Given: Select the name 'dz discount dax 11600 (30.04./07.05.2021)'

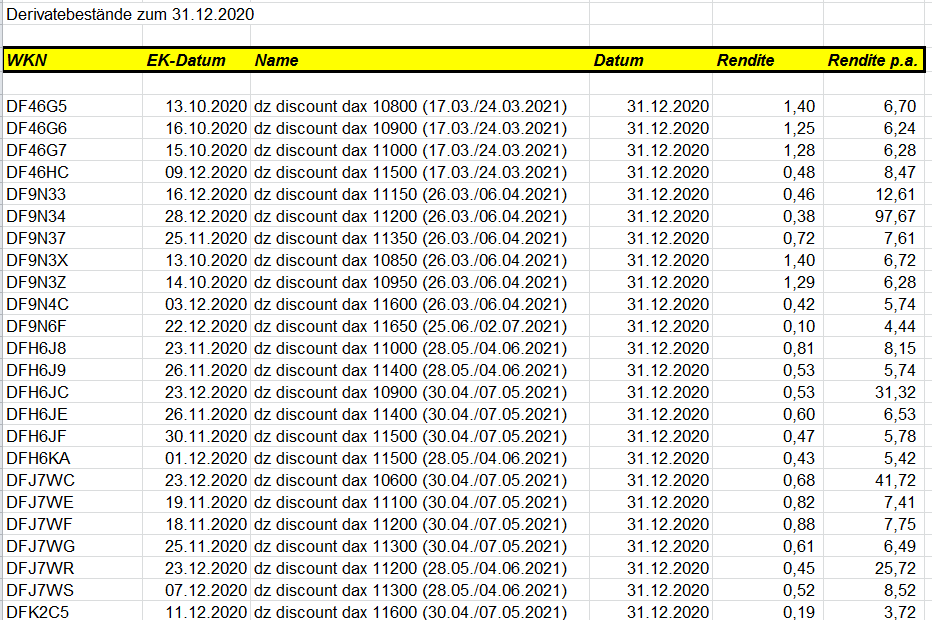Looking at the screenshot, I should pyautogui.click(x=410, y=612).
